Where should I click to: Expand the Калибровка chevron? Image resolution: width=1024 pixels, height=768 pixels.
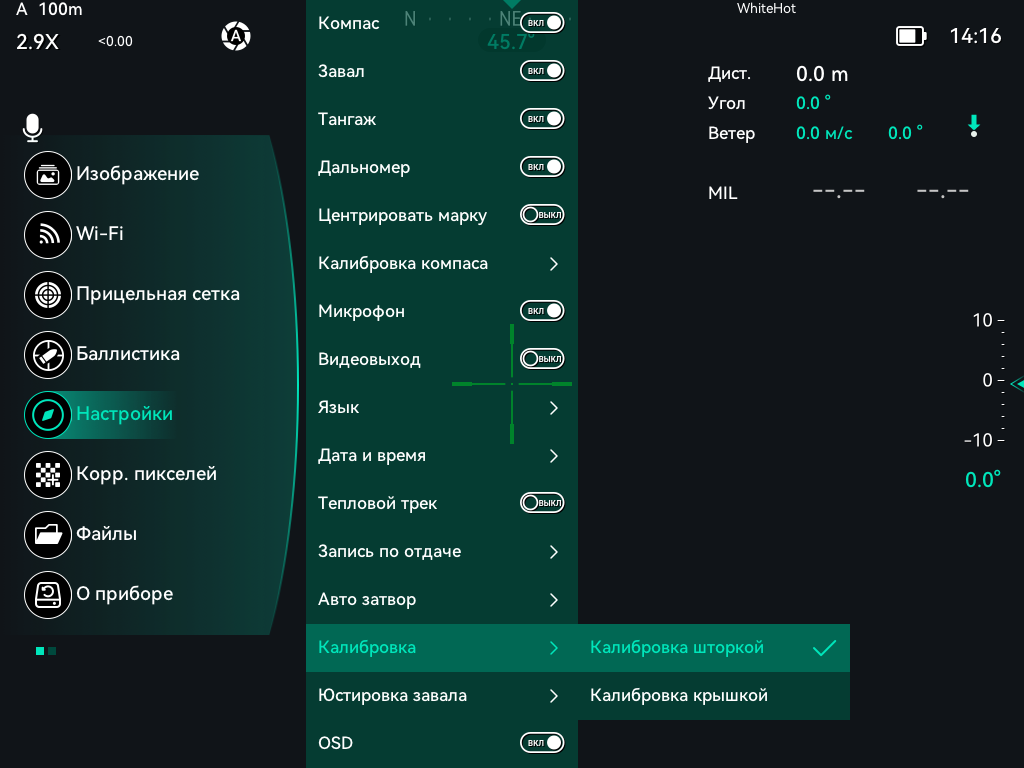pos(554,648)
